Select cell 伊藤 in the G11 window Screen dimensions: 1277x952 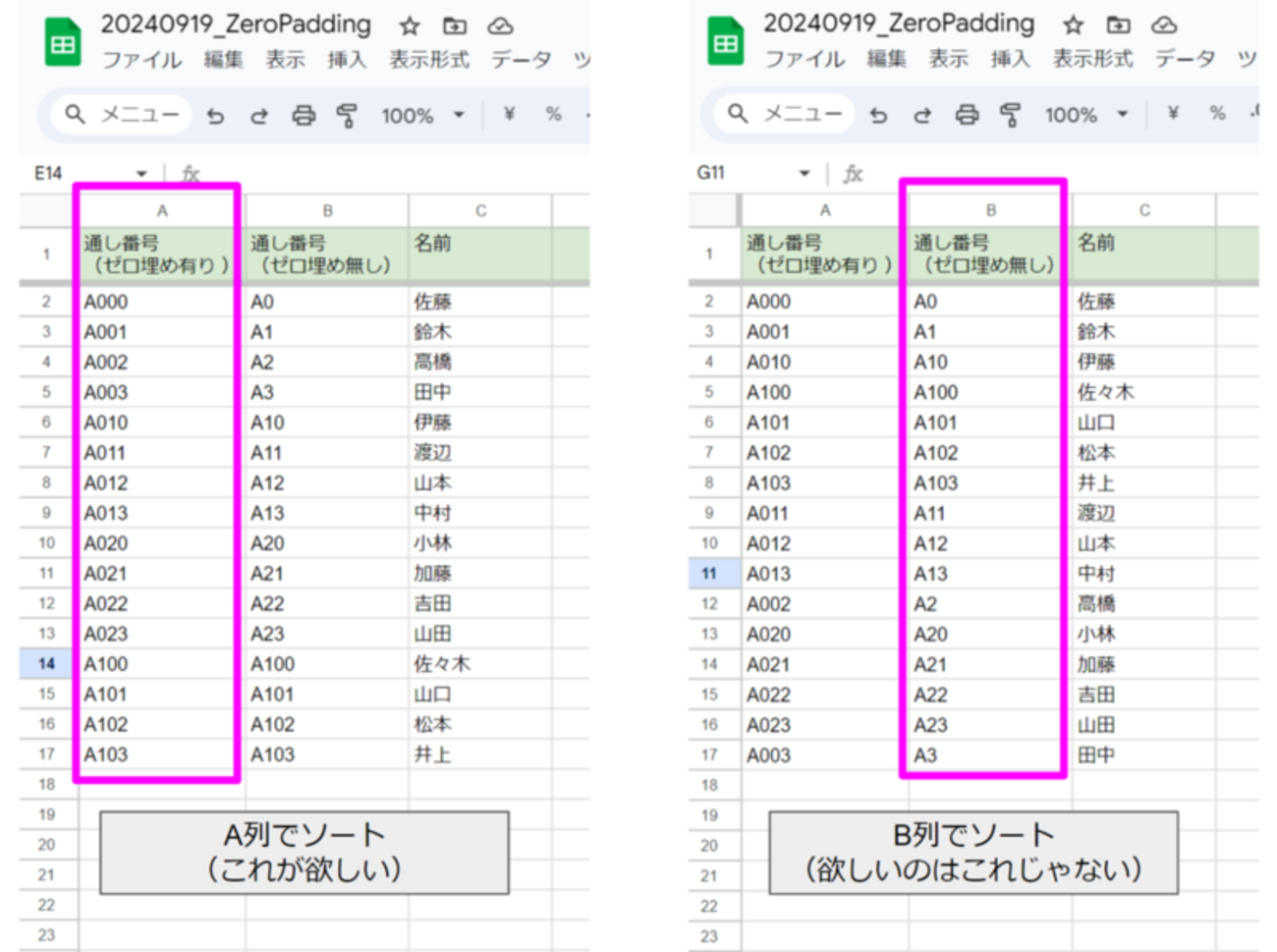(x=1144, y=362)
